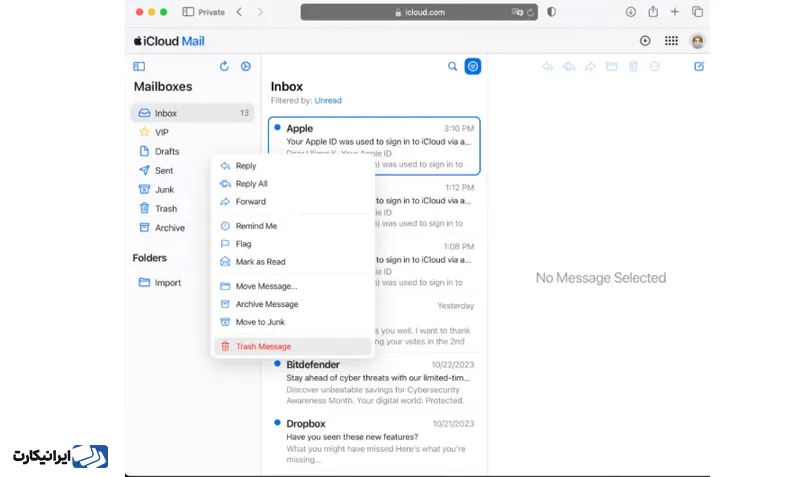The image size is (800, 477).
Task: Toggle the Safari sidebar button
Action: tap(188, 12)
